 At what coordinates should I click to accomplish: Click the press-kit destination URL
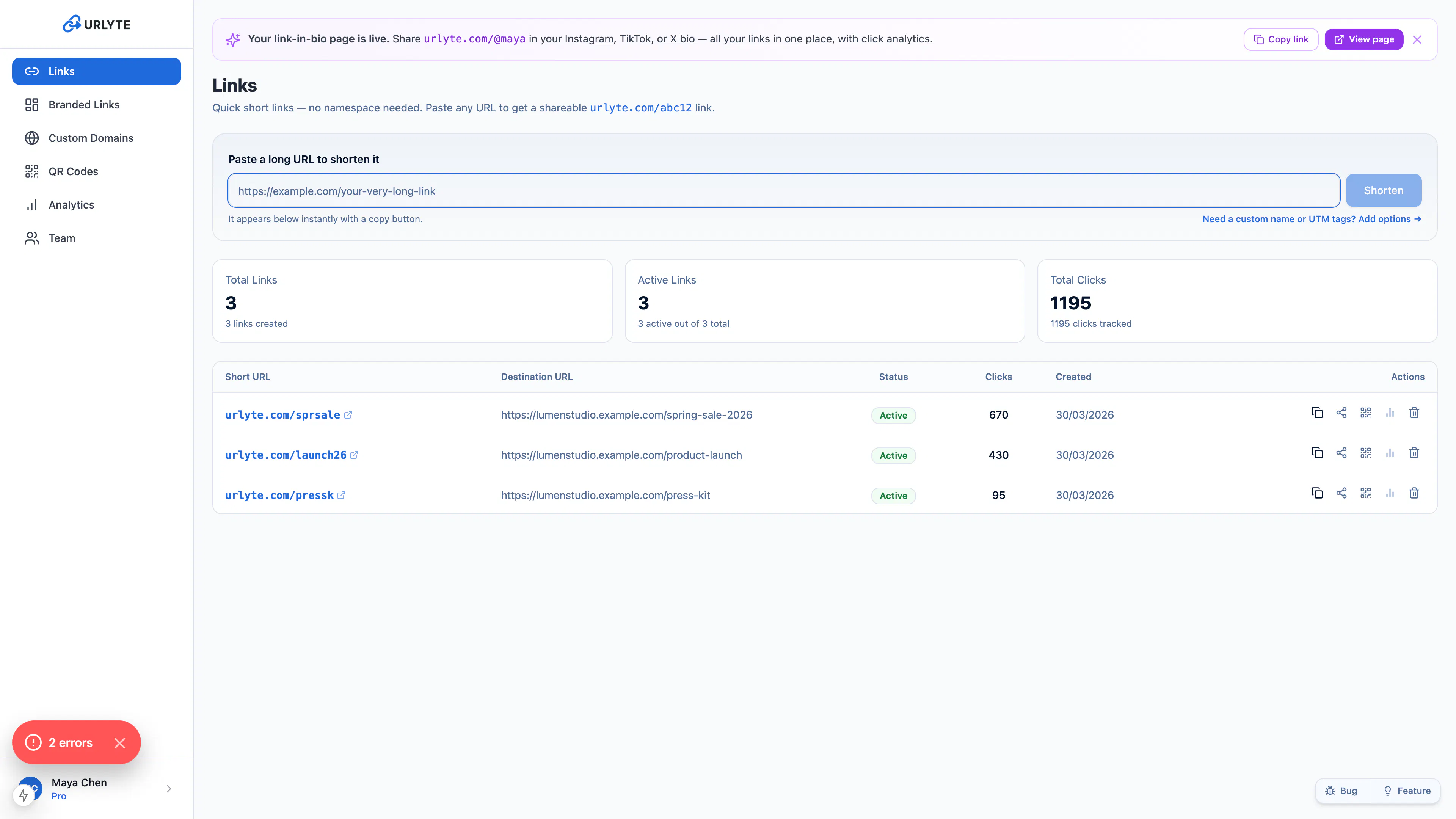606,495
